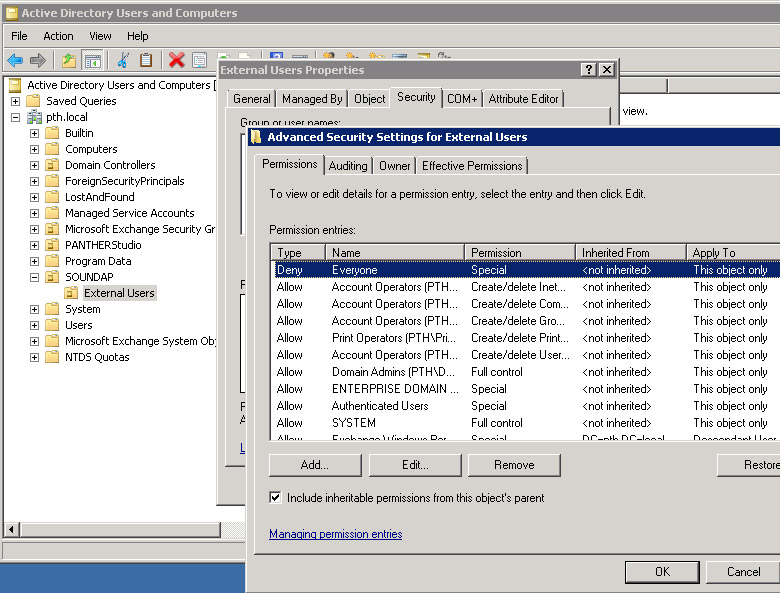Select the SYSTEM permission entry
This screenshot has width=780, height=593.
coord(526,423)
